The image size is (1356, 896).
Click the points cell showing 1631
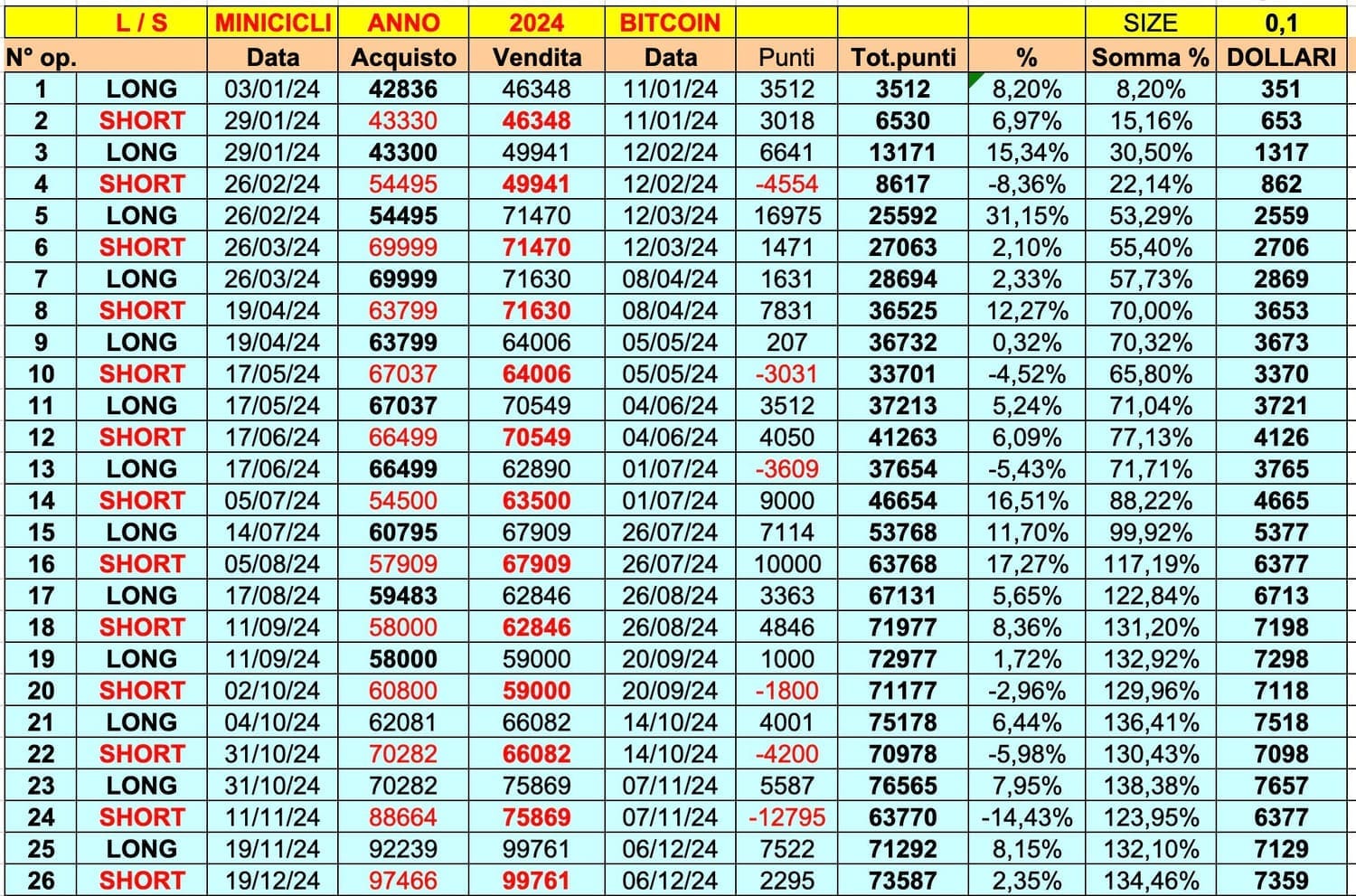786,278
